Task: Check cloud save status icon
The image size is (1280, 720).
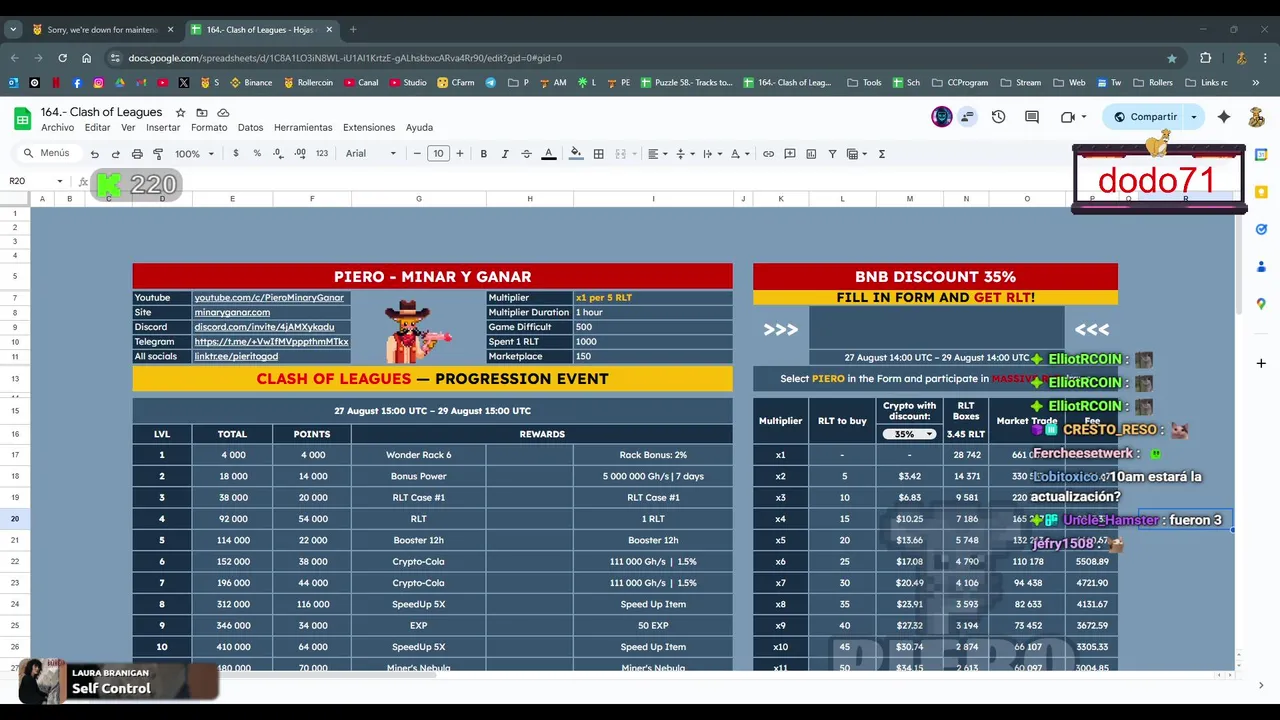Action: (223, 113)
